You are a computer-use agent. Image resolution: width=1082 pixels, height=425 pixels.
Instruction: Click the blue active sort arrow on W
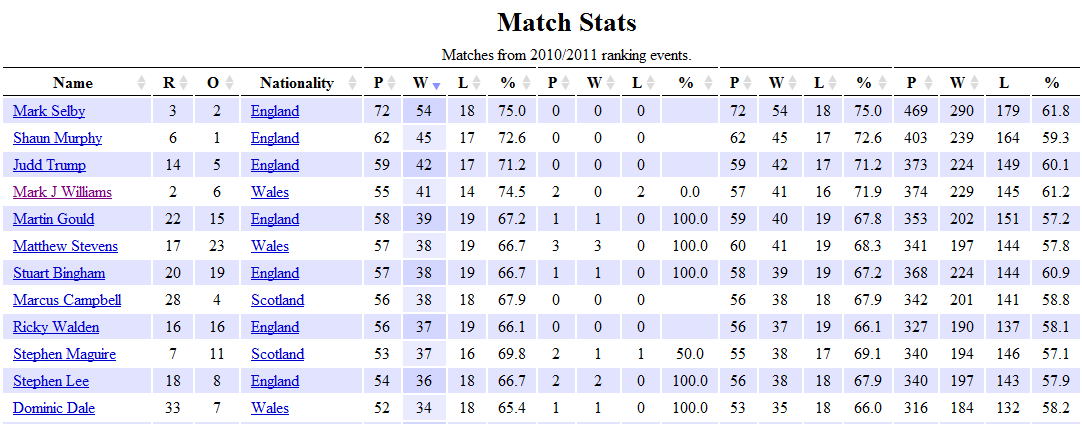pos(436,86)
